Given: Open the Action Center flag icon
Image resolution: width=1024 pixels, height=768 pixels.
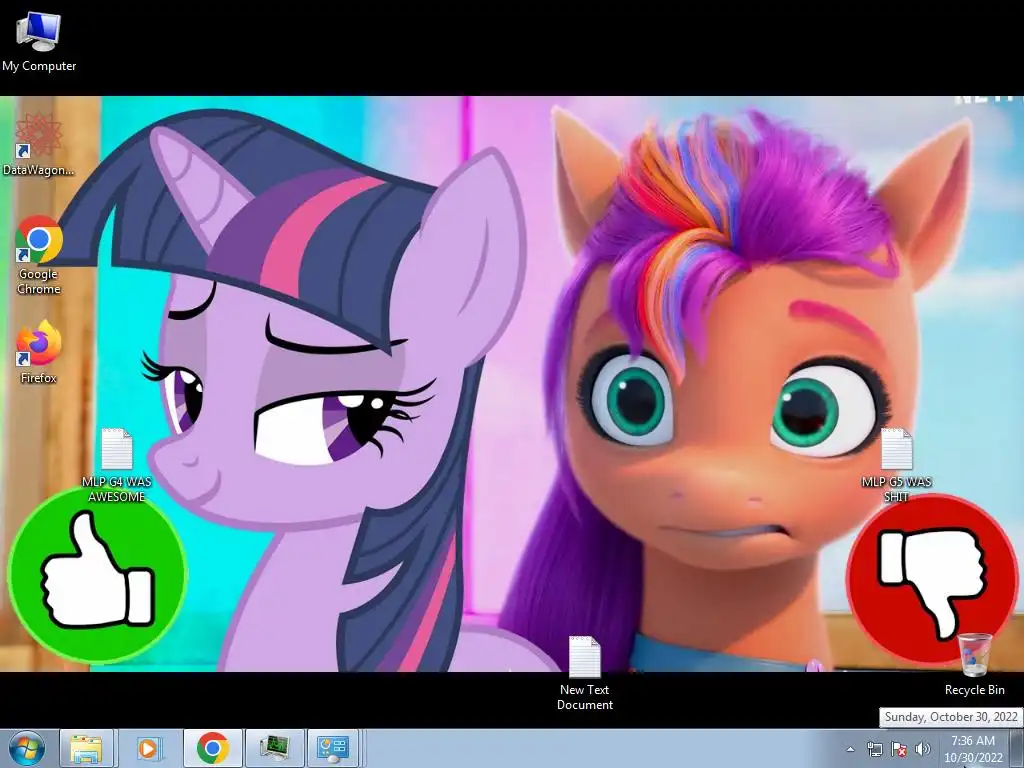Looking at the screenshot, I should 899,749.
